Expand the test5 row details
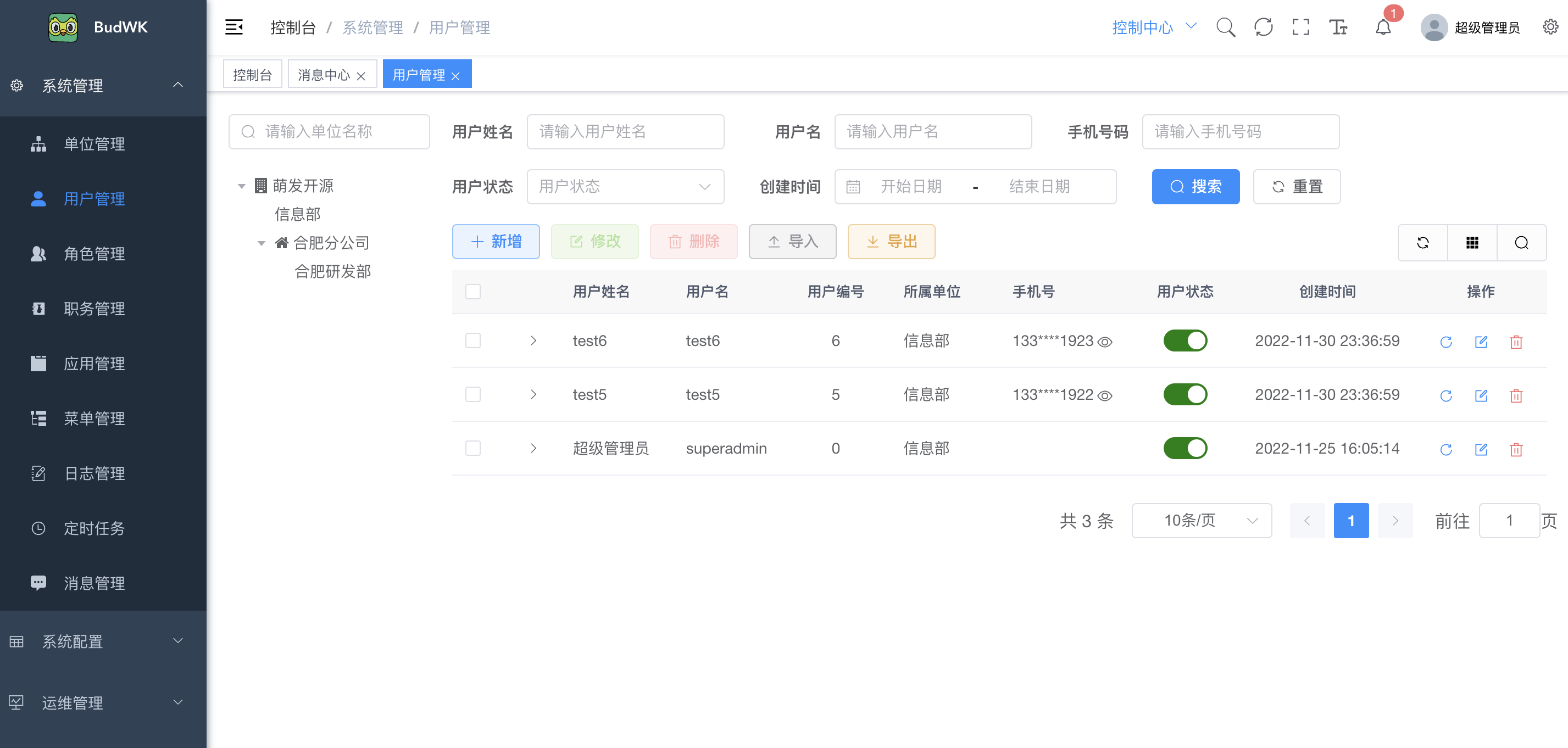 click(x=533, y=394)
